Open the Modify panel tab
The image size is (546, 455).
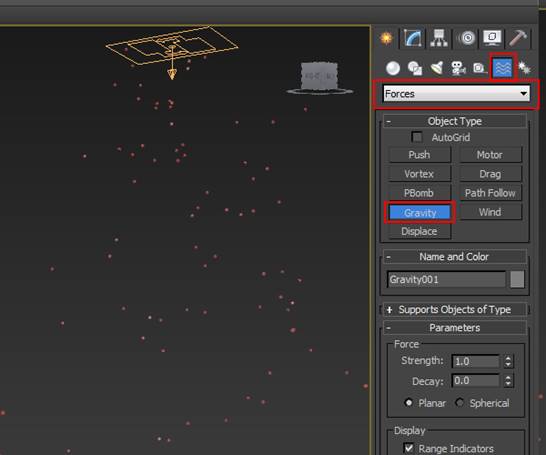[413, 38]
